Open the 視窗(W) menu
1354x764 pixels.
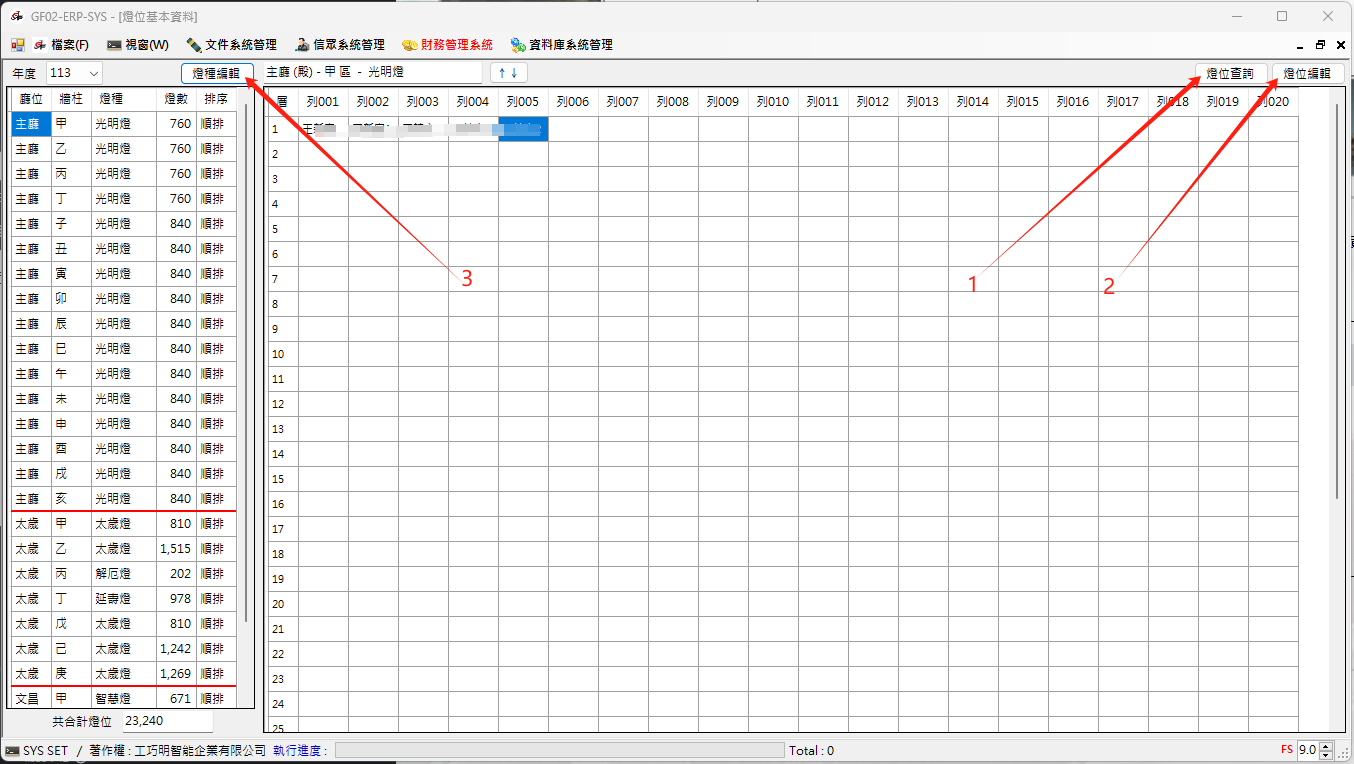(138, 45)
